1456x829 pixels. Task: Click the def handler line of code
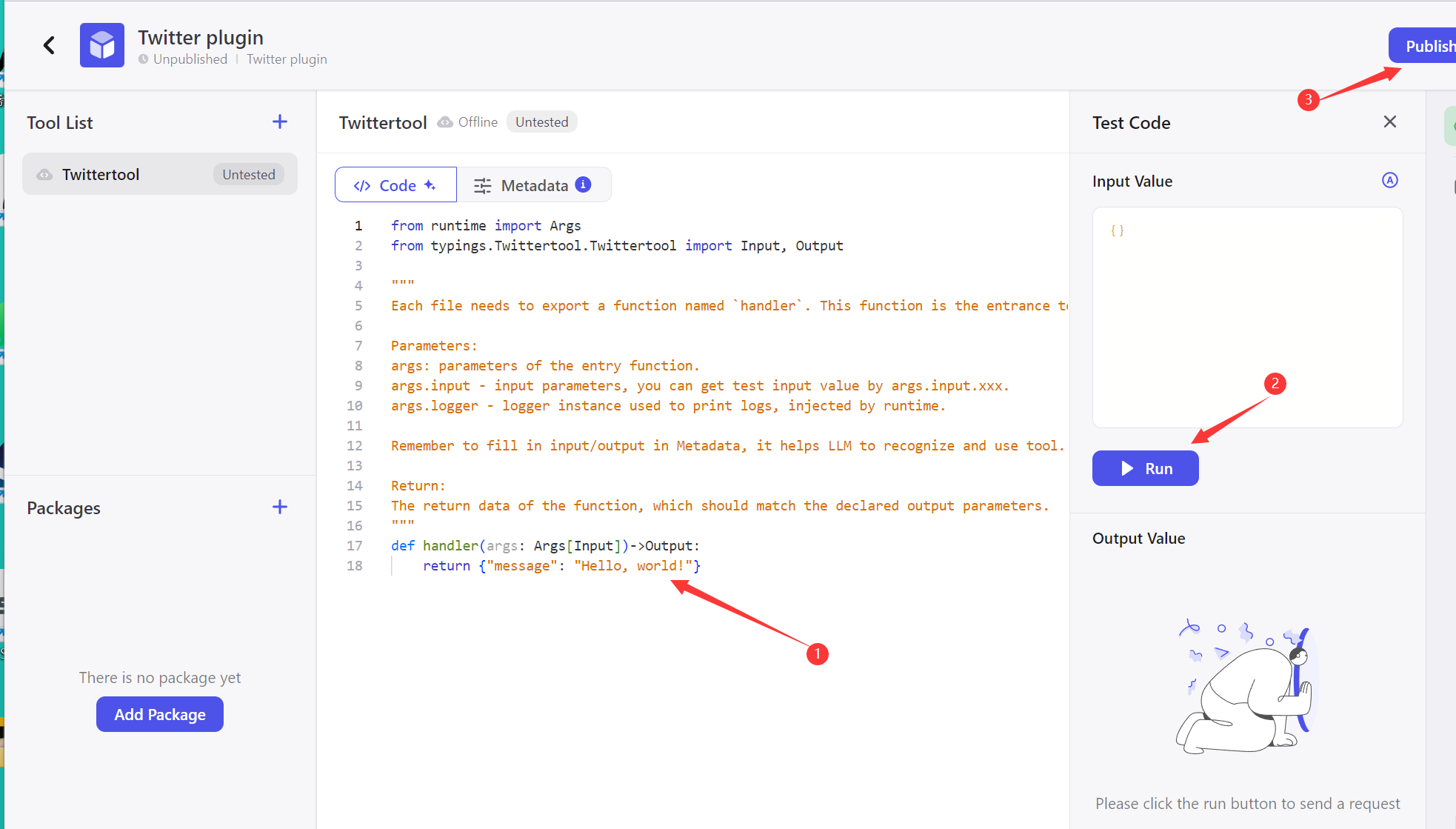coord(545,546)
